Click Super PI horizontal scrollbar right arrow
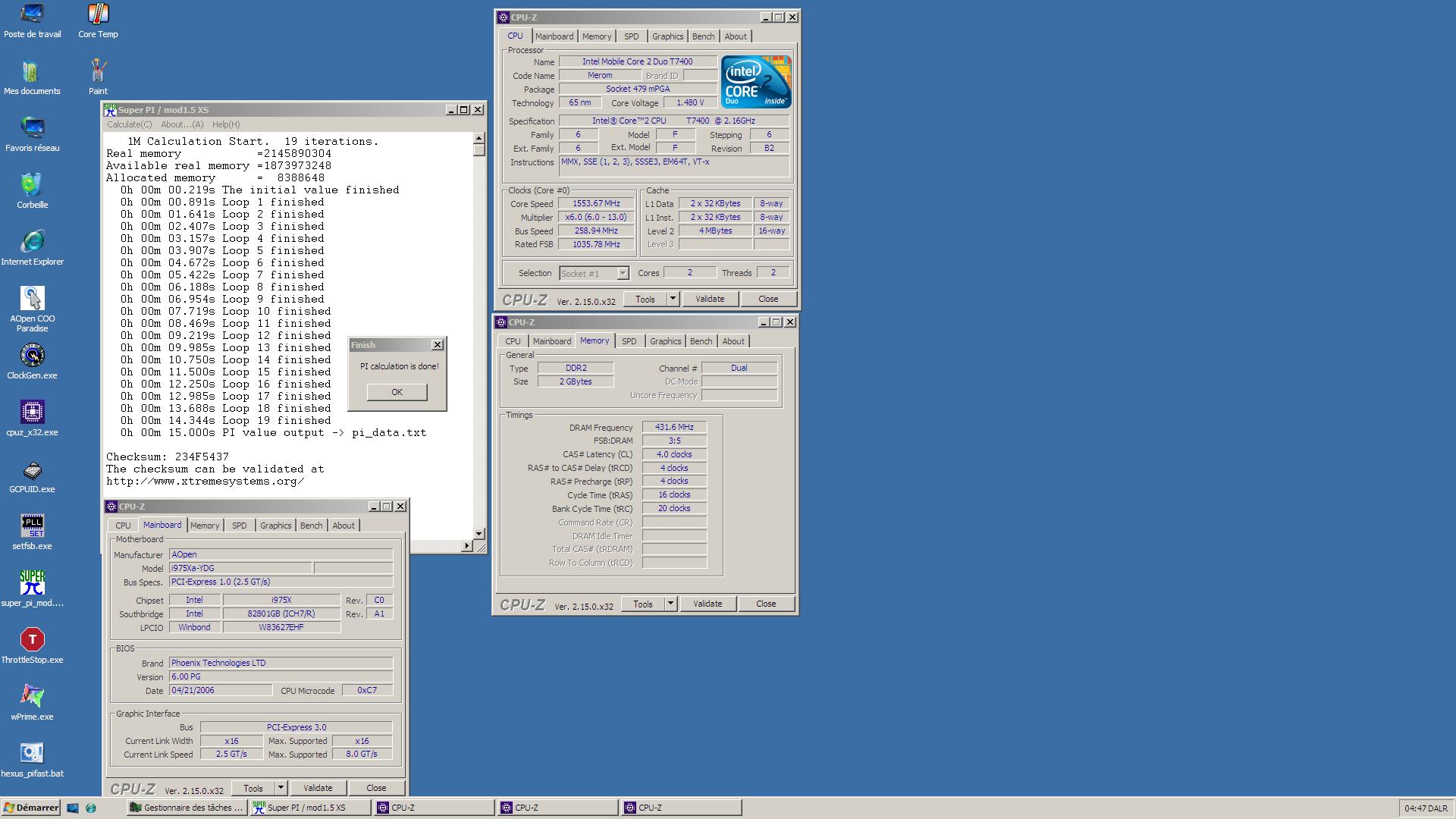The width and height of the screenshot is (1456, 819). (x=466, y=546)
